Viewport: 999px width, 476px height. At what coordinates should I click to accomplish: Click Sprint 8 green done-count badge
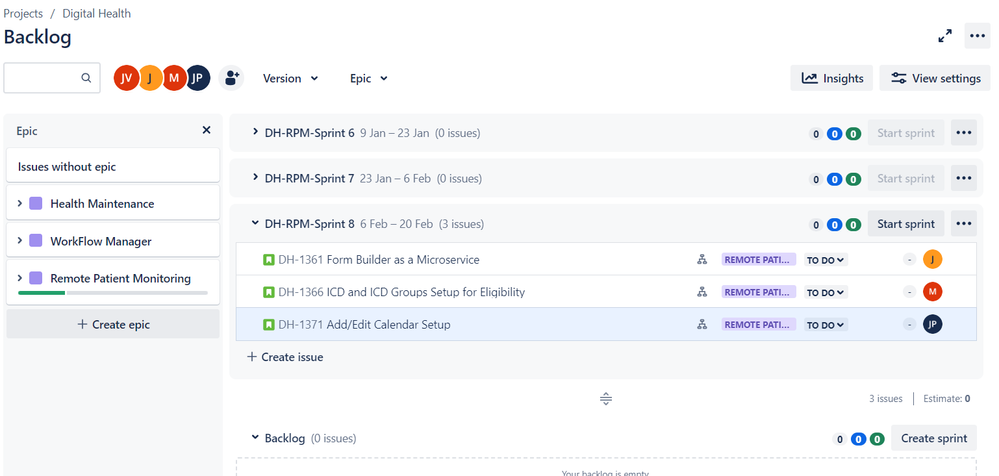[854, 224]
